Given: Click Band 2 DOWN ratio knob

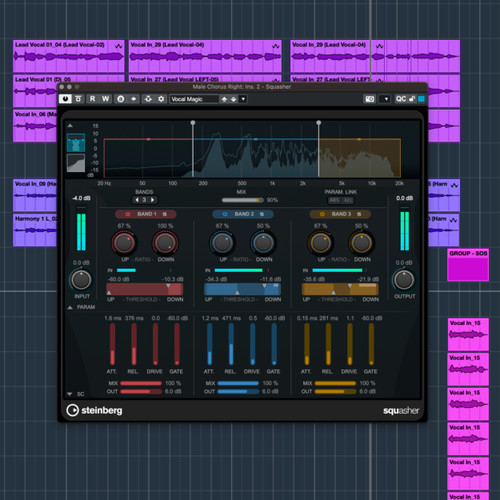Looking at the screenshot, I should click(263, 243).
